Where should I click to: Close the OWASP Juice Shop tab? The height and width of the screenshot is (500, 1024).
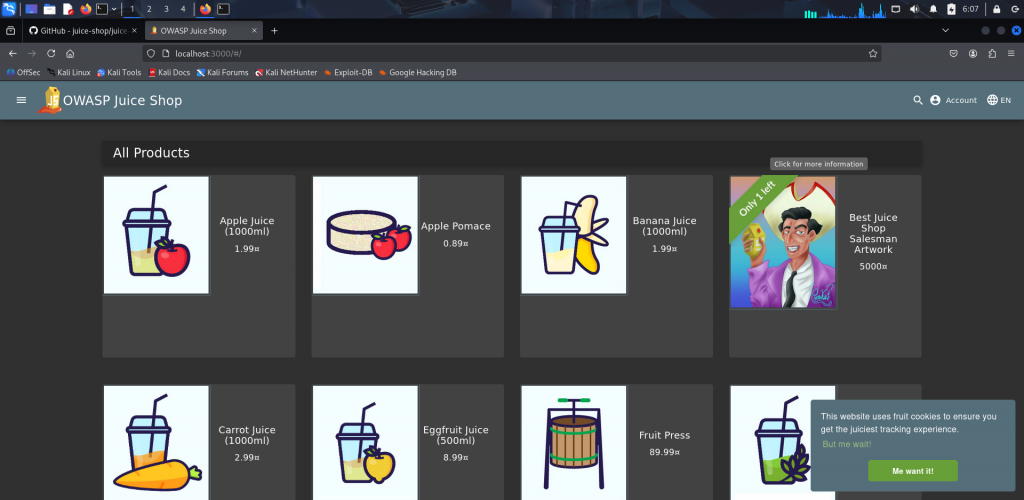tap(255, 31)
